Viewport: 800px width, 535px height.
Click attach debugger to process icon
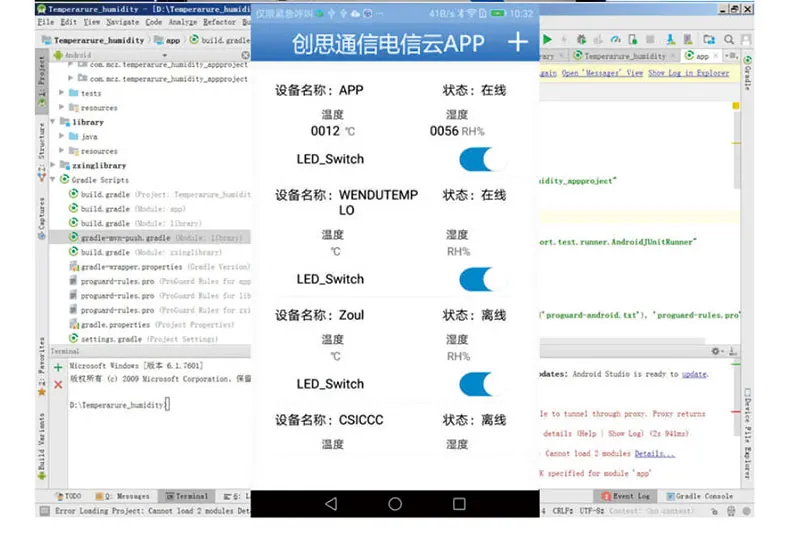click(x=633, y=39)
